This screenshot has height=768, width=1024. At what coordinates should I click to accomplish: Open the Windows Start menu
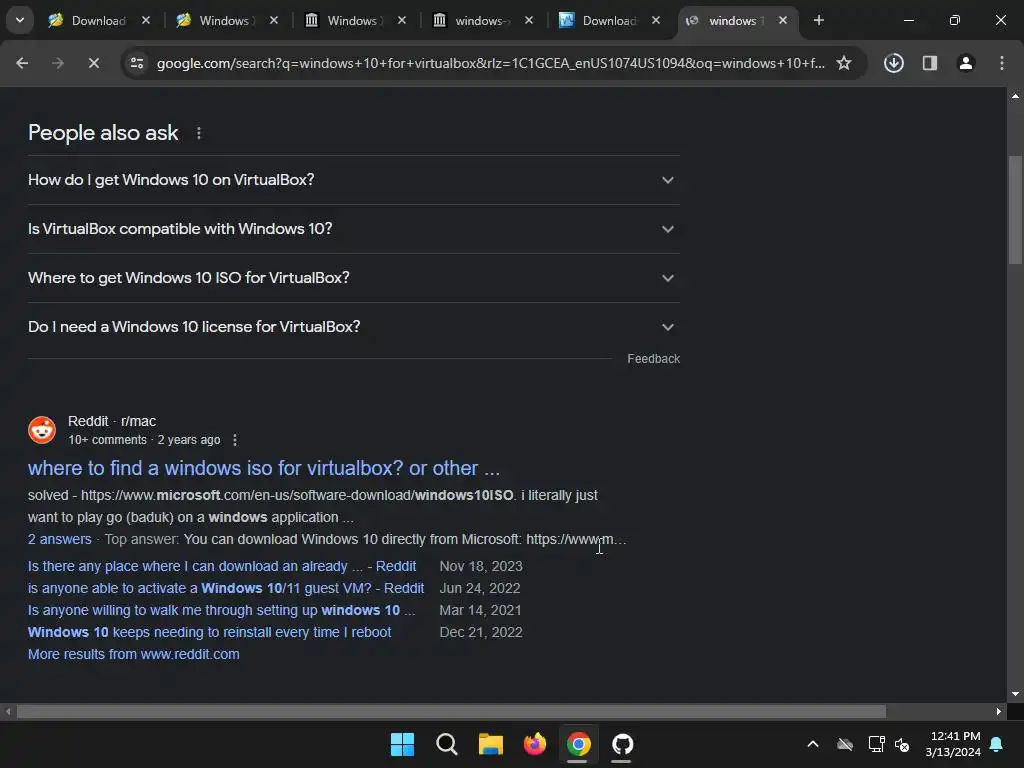[402, 744]
